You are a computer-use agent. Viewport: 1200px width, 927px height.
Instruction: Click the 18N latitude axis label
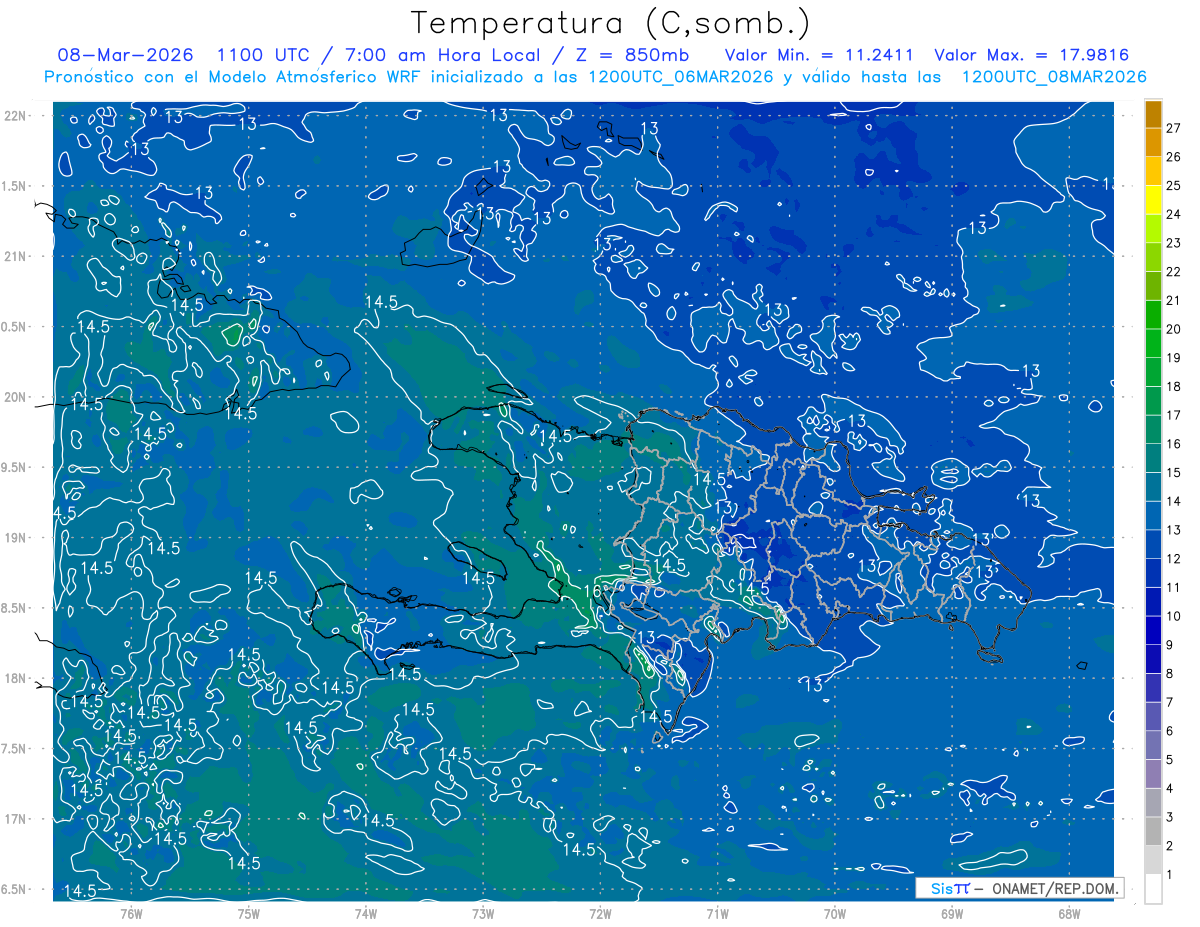tap(17, 678)
